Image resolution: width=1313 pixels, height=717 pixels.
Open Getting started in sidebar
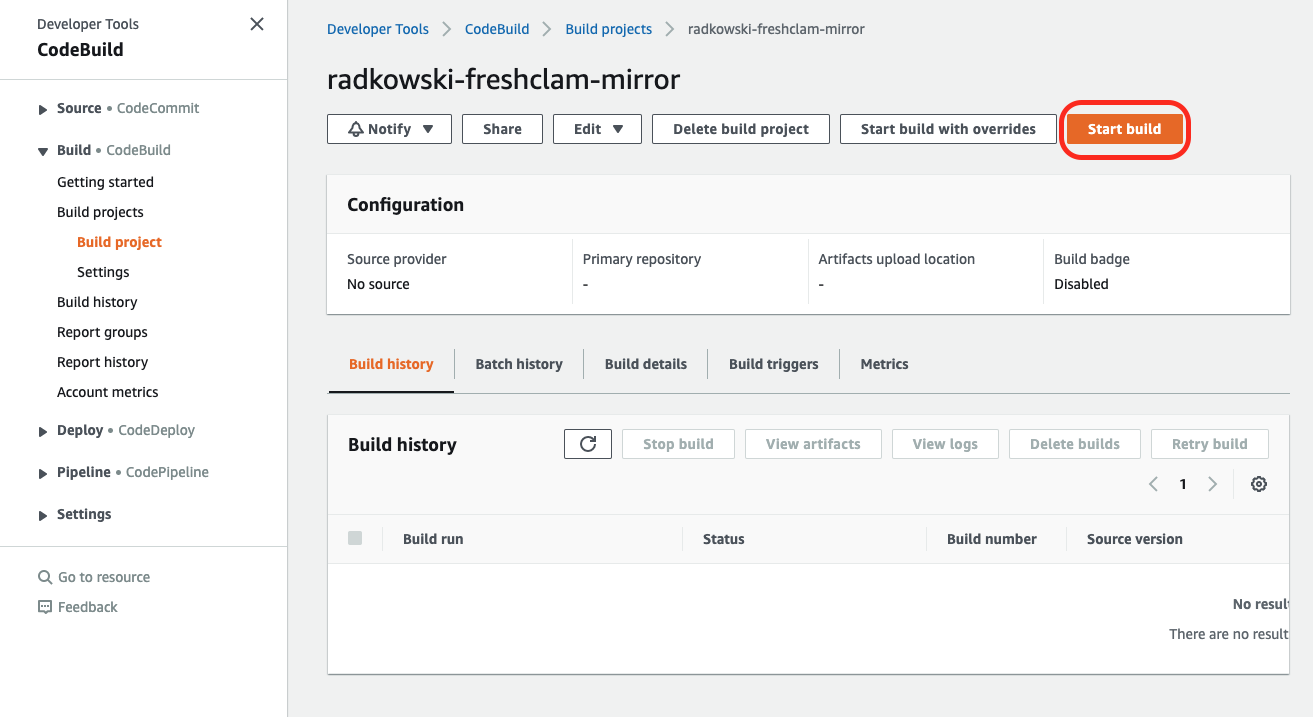(105, 182)
